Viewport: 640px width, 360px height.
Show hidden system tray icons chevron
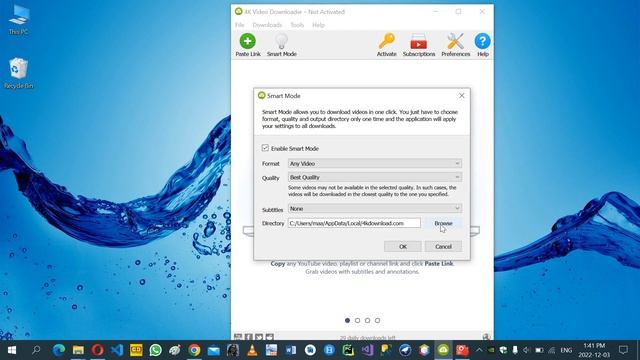[x=479, y=350]
